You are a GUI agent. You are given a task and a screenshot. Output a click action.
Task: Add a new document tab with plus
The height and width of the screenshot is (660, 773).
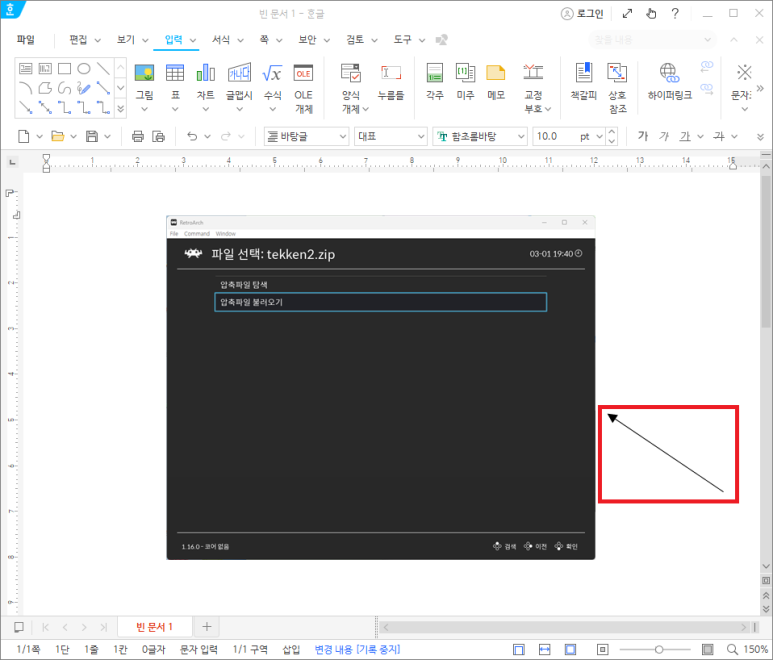[207, 627]
